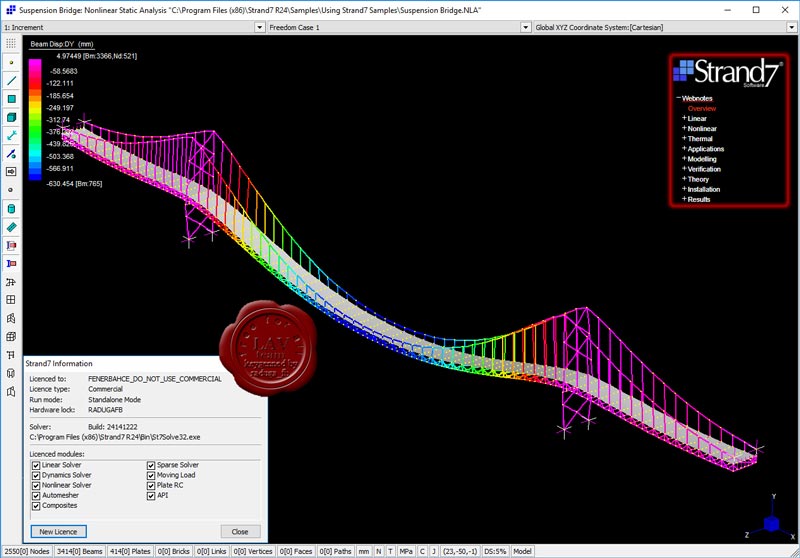Toggle the Linear Solver checkbox
800x558 pixels.
click(x=37, y=465)
